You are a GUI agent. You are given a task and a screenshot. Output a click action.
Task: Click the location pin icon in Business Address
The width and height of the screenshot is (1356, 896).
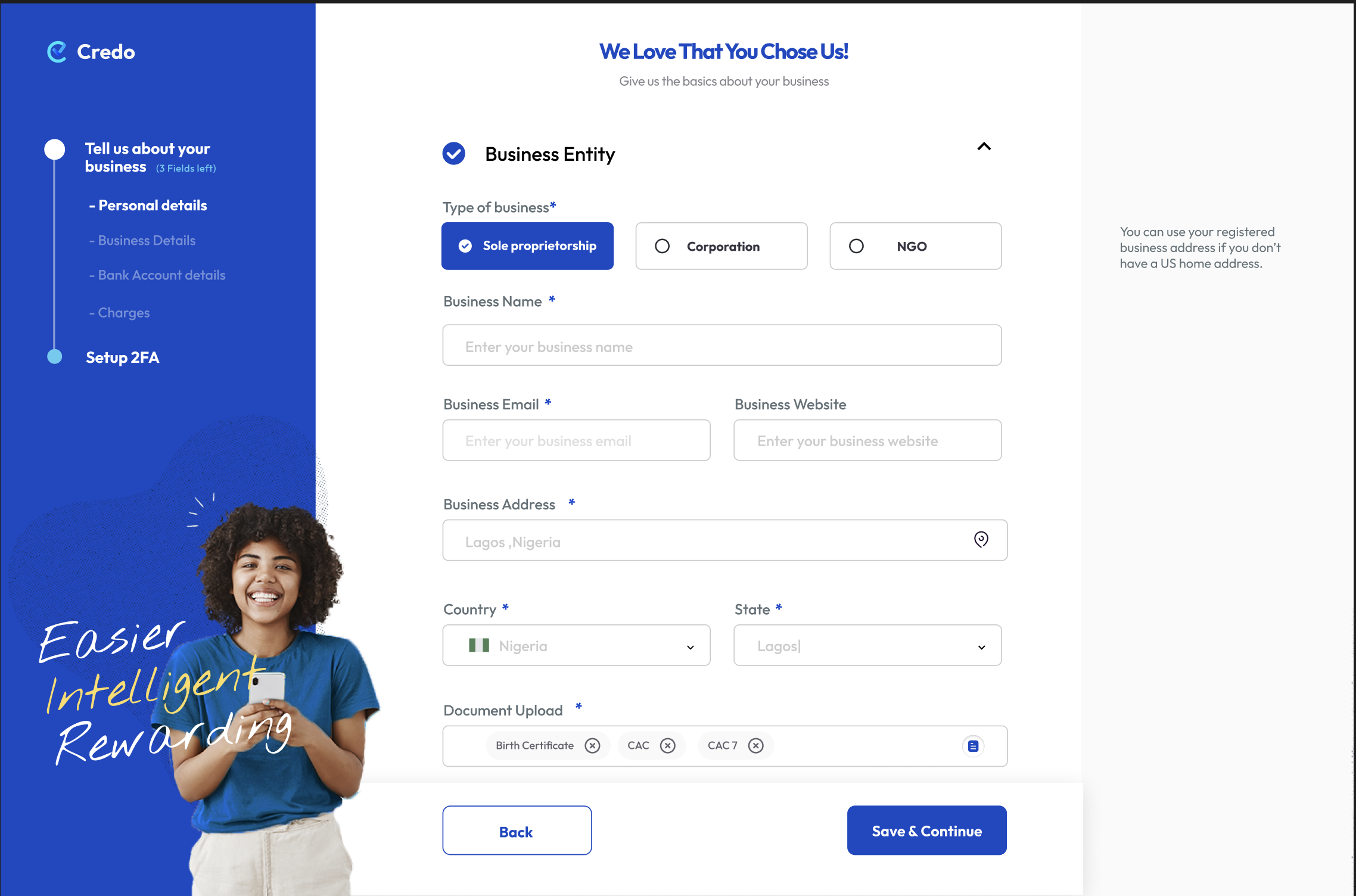coord(980,540)
